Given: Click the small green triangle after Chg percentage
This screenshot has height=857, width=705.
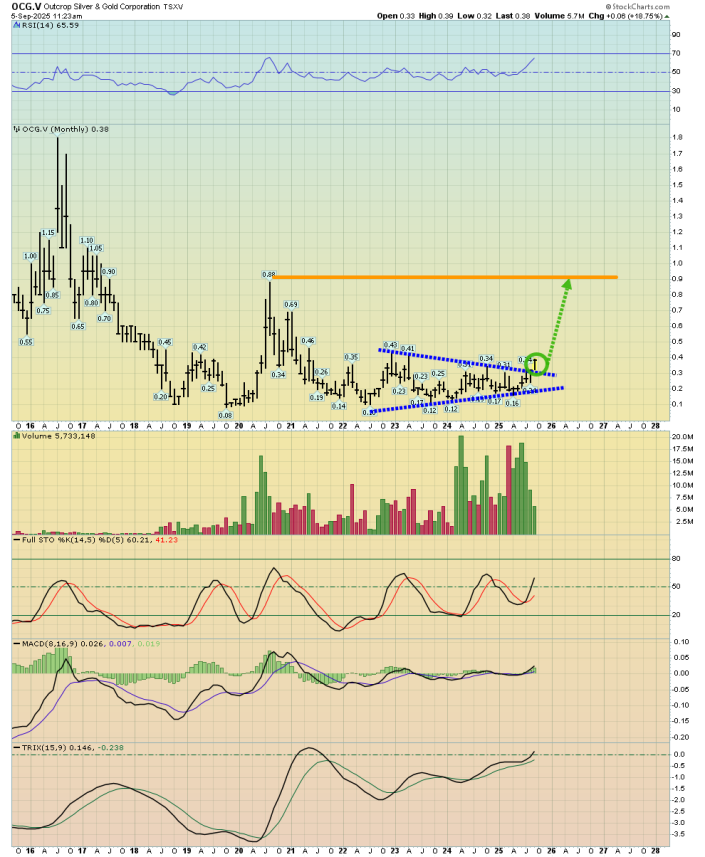Looking at the screenshot, I should point(667,16).
